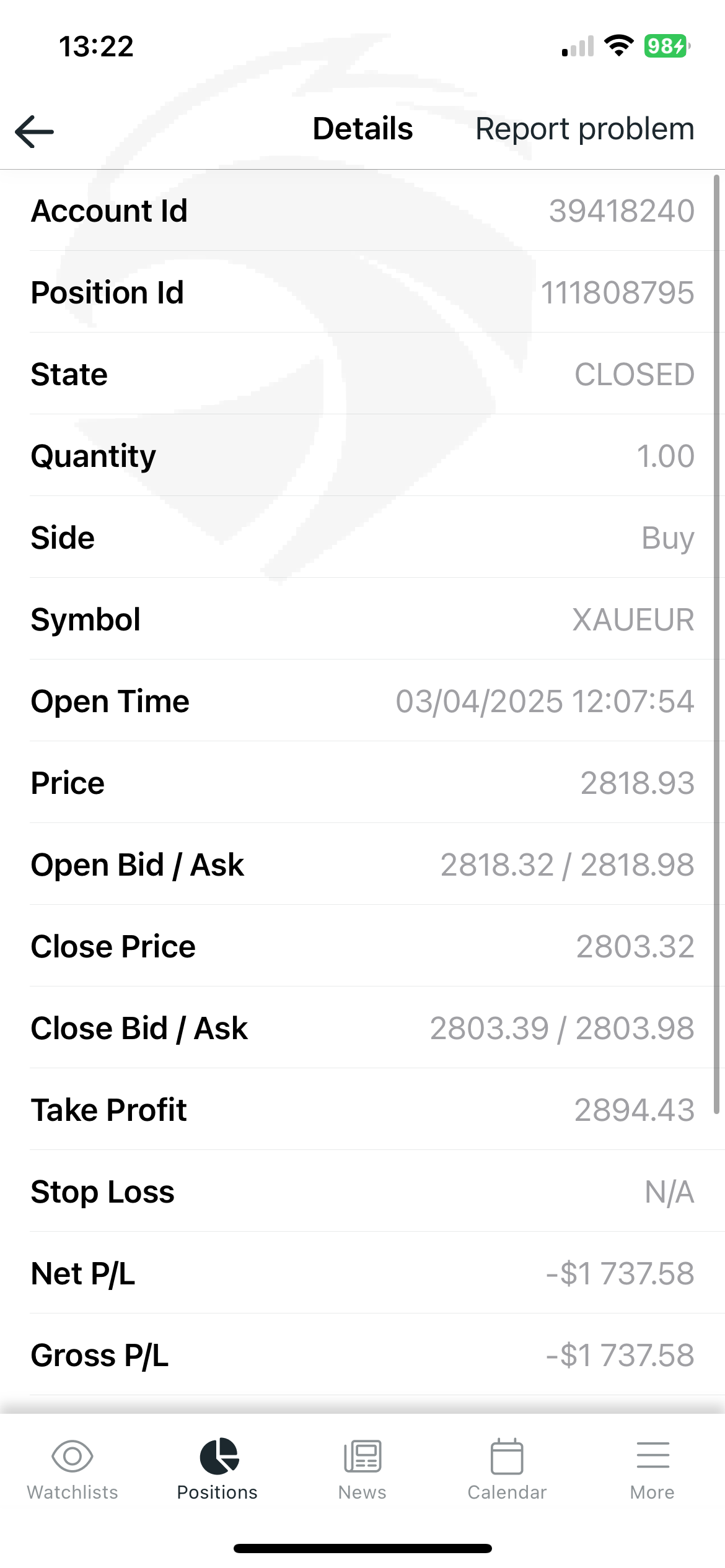Tap the Close Price value 2803.32

[635, 947]
